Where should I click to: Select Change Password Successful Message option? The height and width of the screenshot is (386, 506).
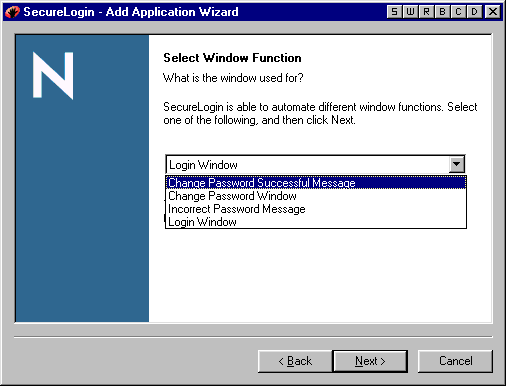pos(316,183)
